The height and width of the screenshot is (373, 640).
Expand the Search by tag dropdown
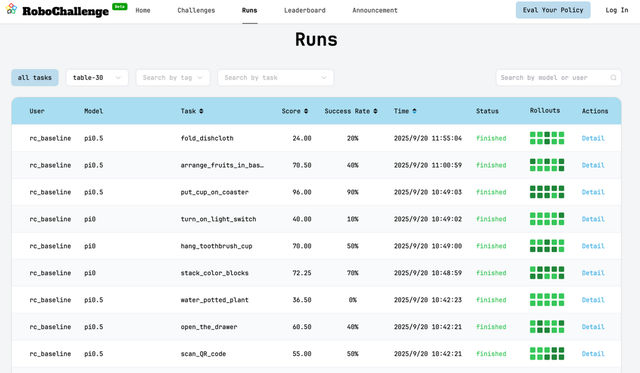173,78
